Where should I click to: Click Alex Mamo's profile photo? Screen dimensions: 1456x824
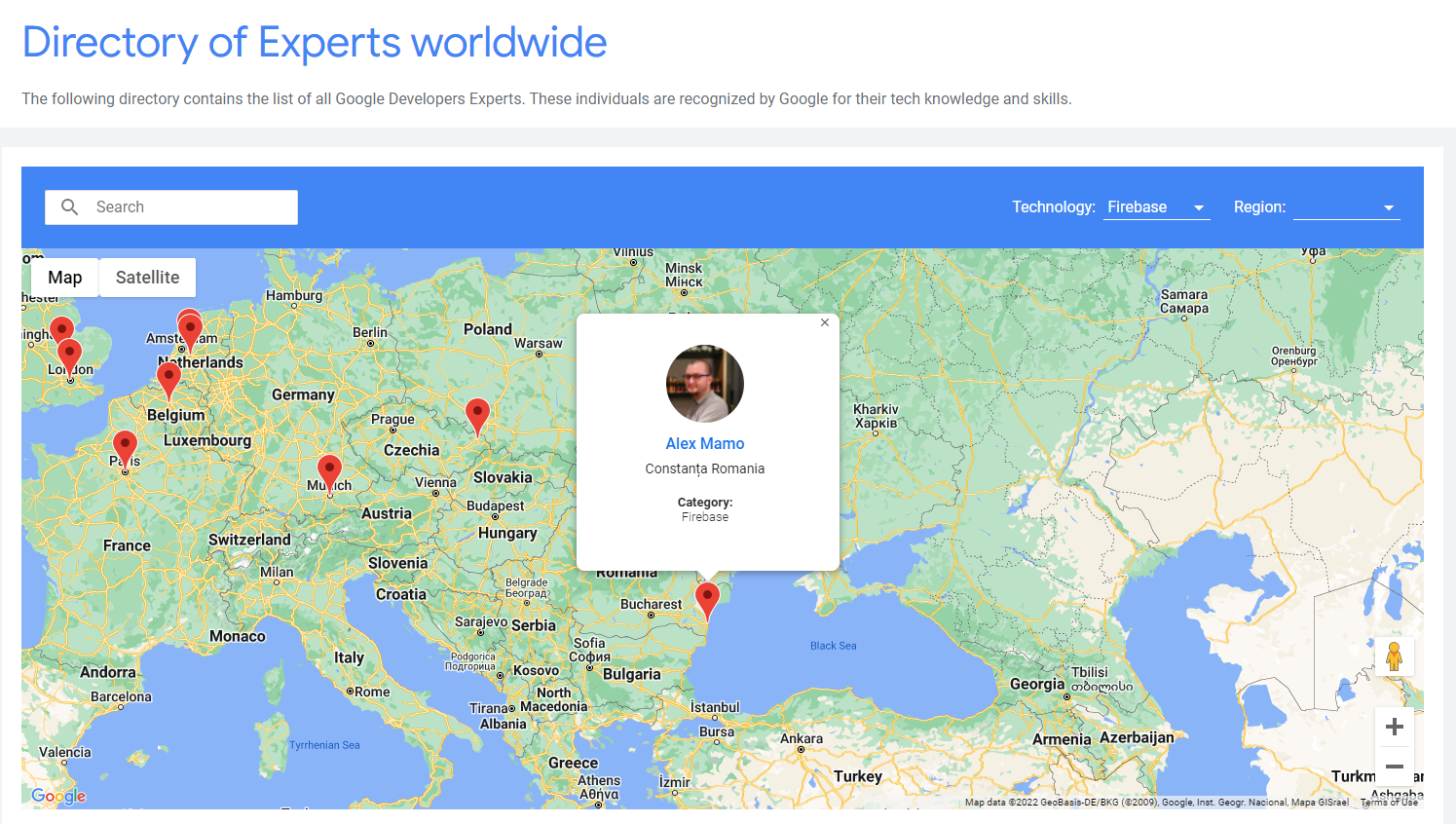(x=704, y=384)
